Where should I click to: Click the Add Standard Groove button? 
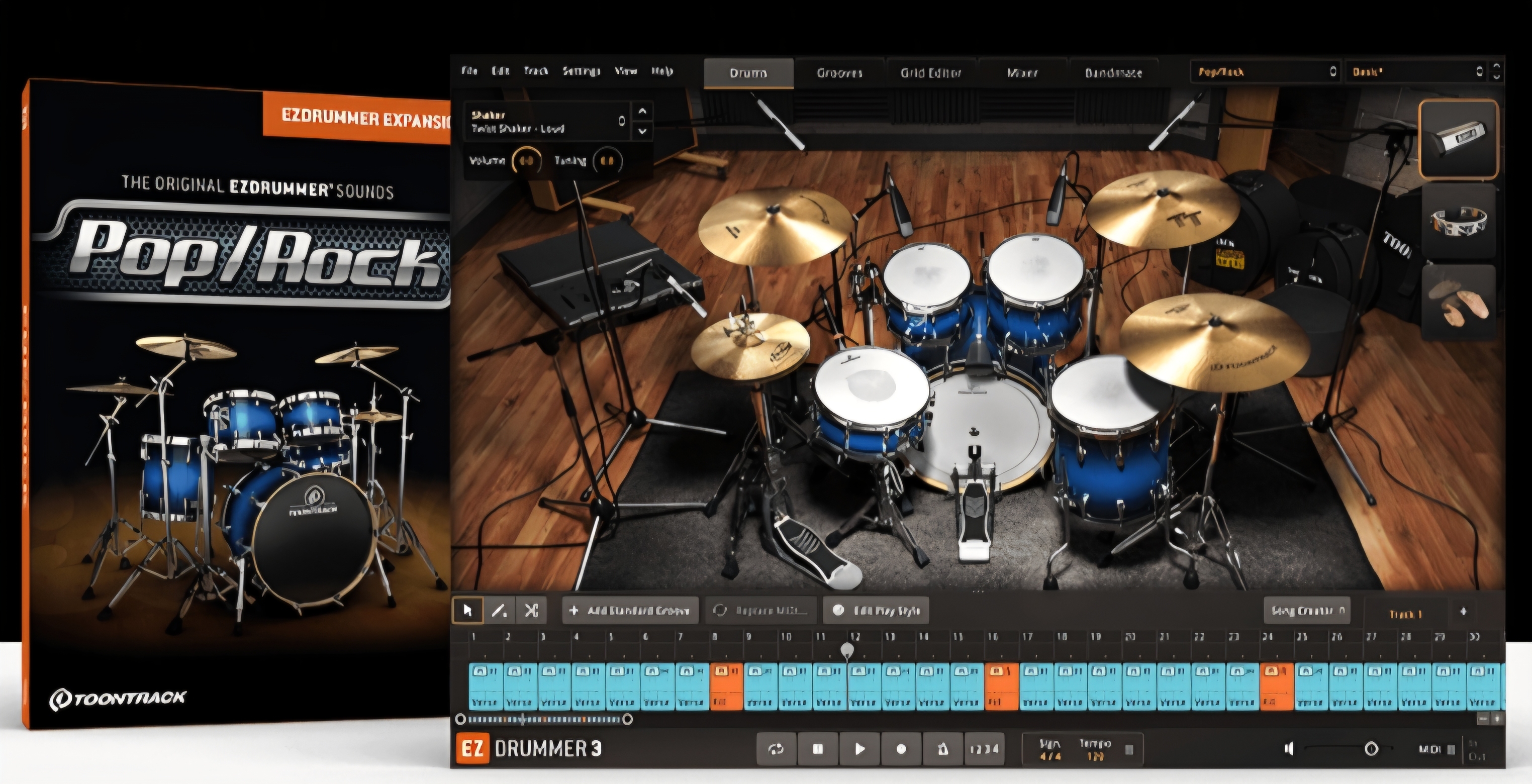pyautogui.click(x=630, y=610)
